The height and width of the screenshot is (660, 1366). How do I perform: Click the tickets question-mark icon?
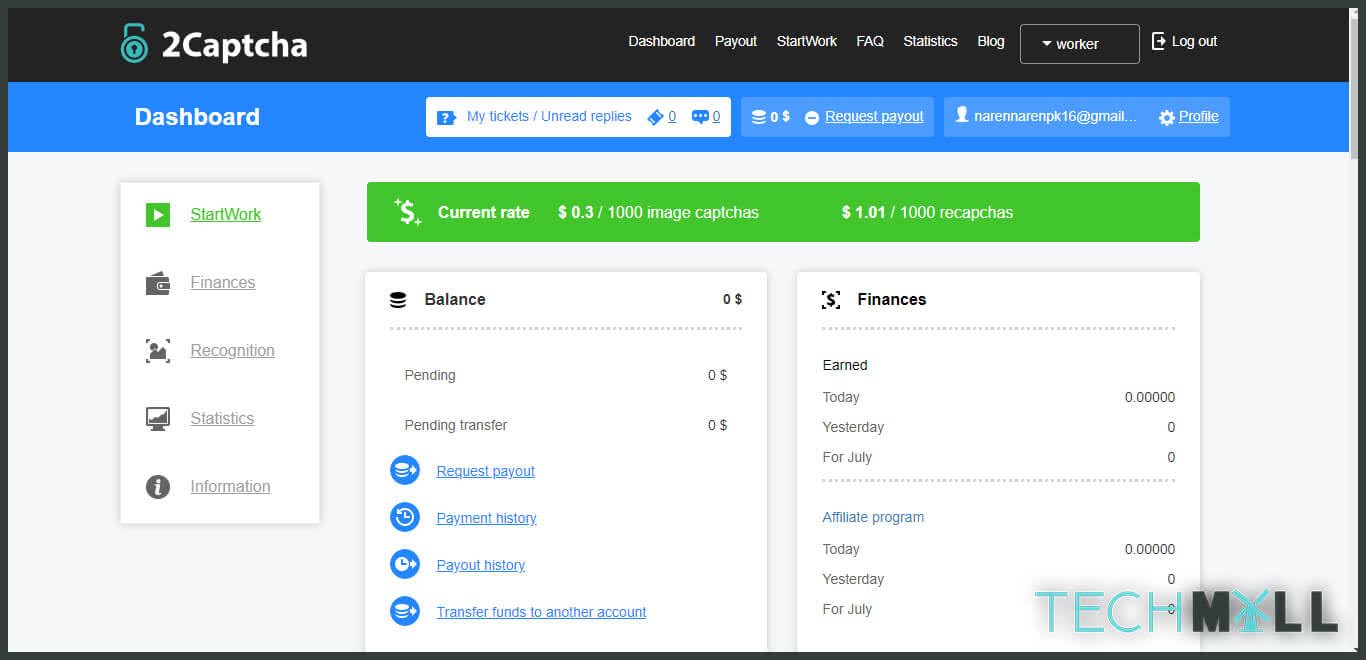coord(447,117)
